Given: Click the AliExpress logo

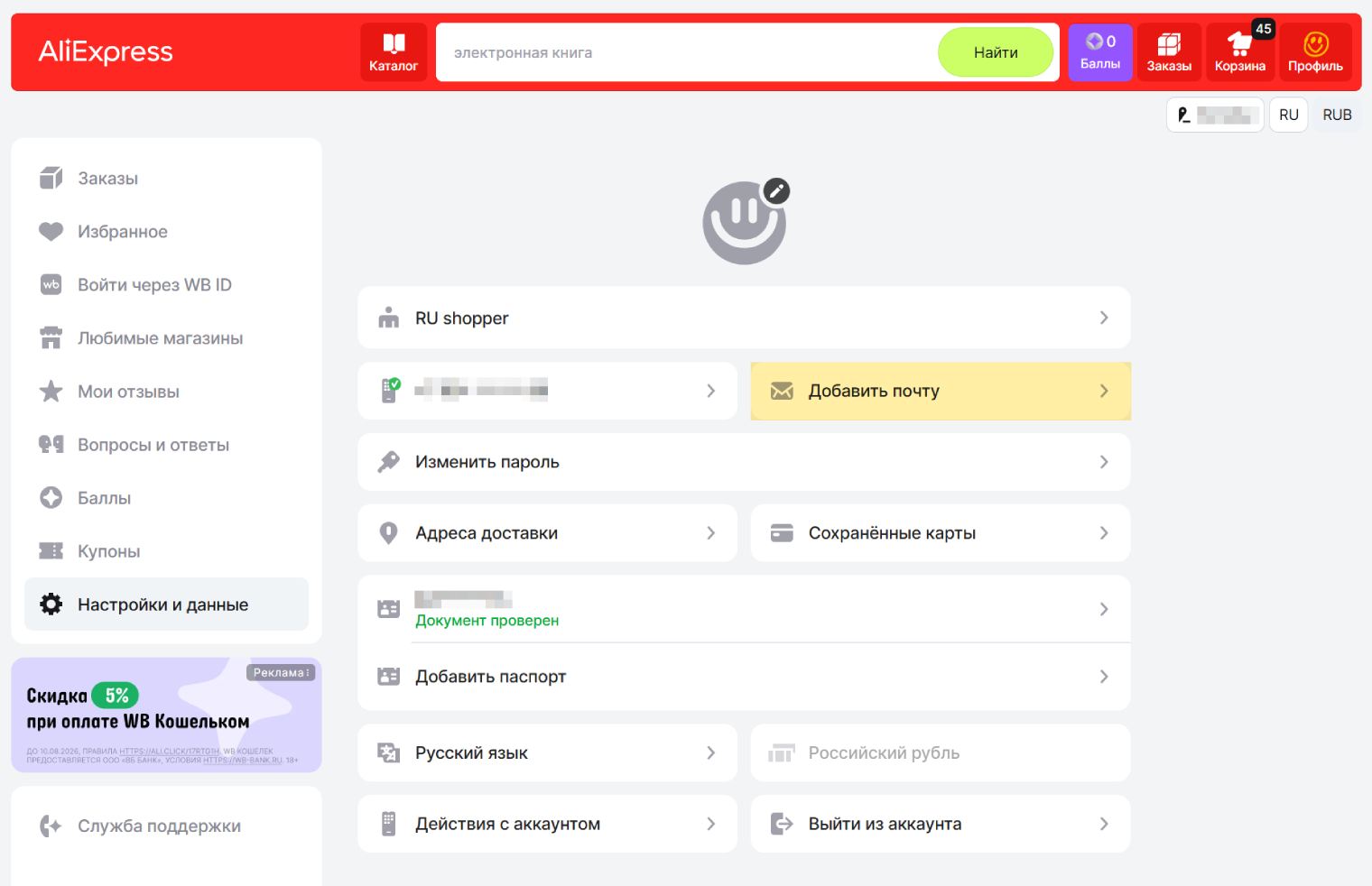Looking at the screenshot, I should pyautogui.click(x=106, y=51).
